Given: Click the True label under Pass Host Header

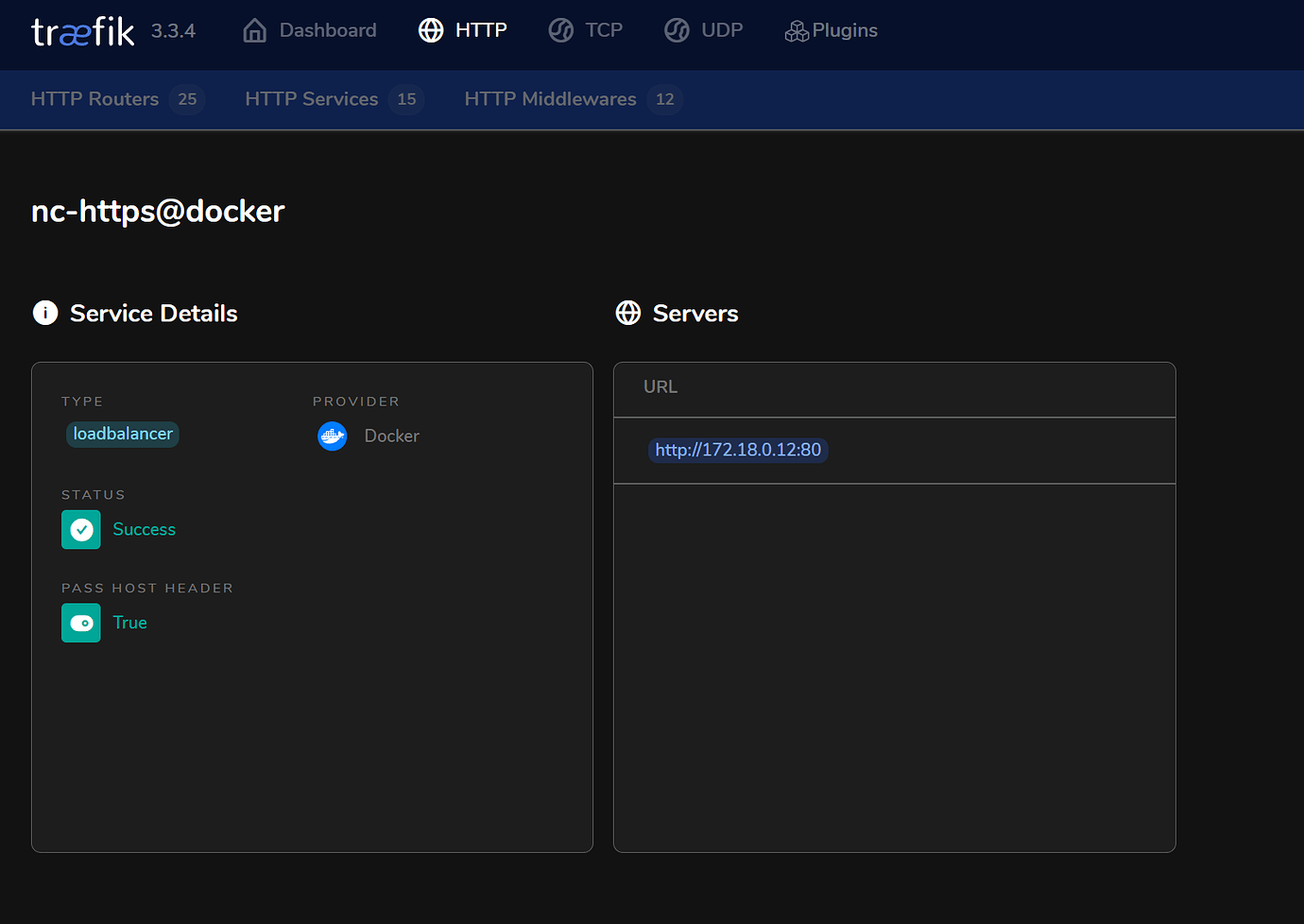Looking at the screenshot, I should pos(129,623).
